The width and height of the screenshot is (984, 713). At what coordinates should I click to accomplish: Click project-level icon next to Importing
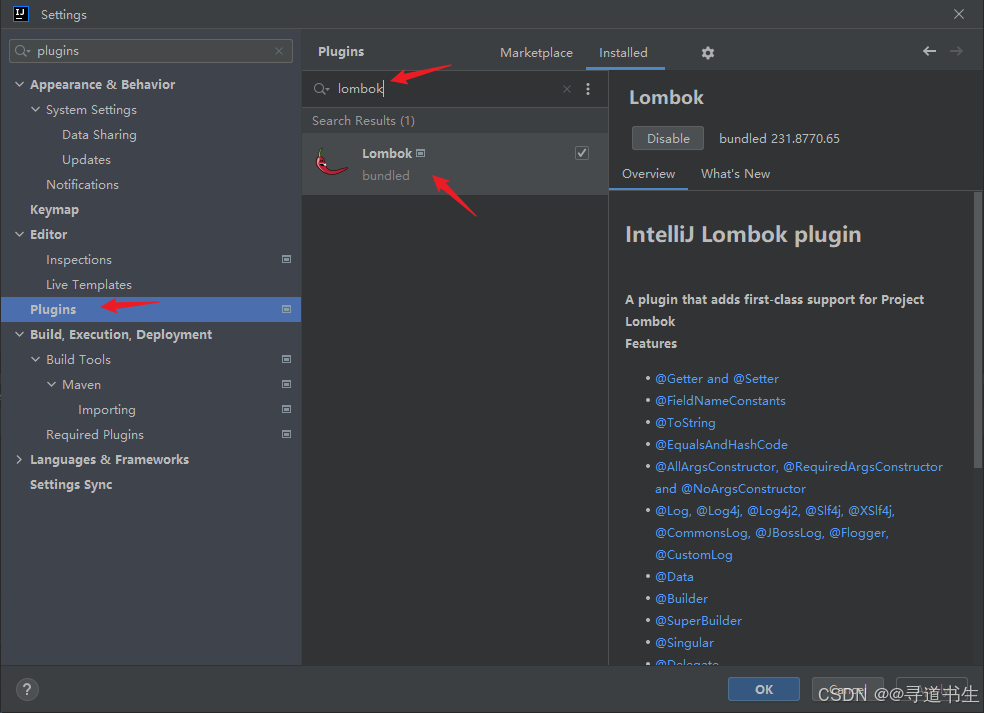point(286,409)
